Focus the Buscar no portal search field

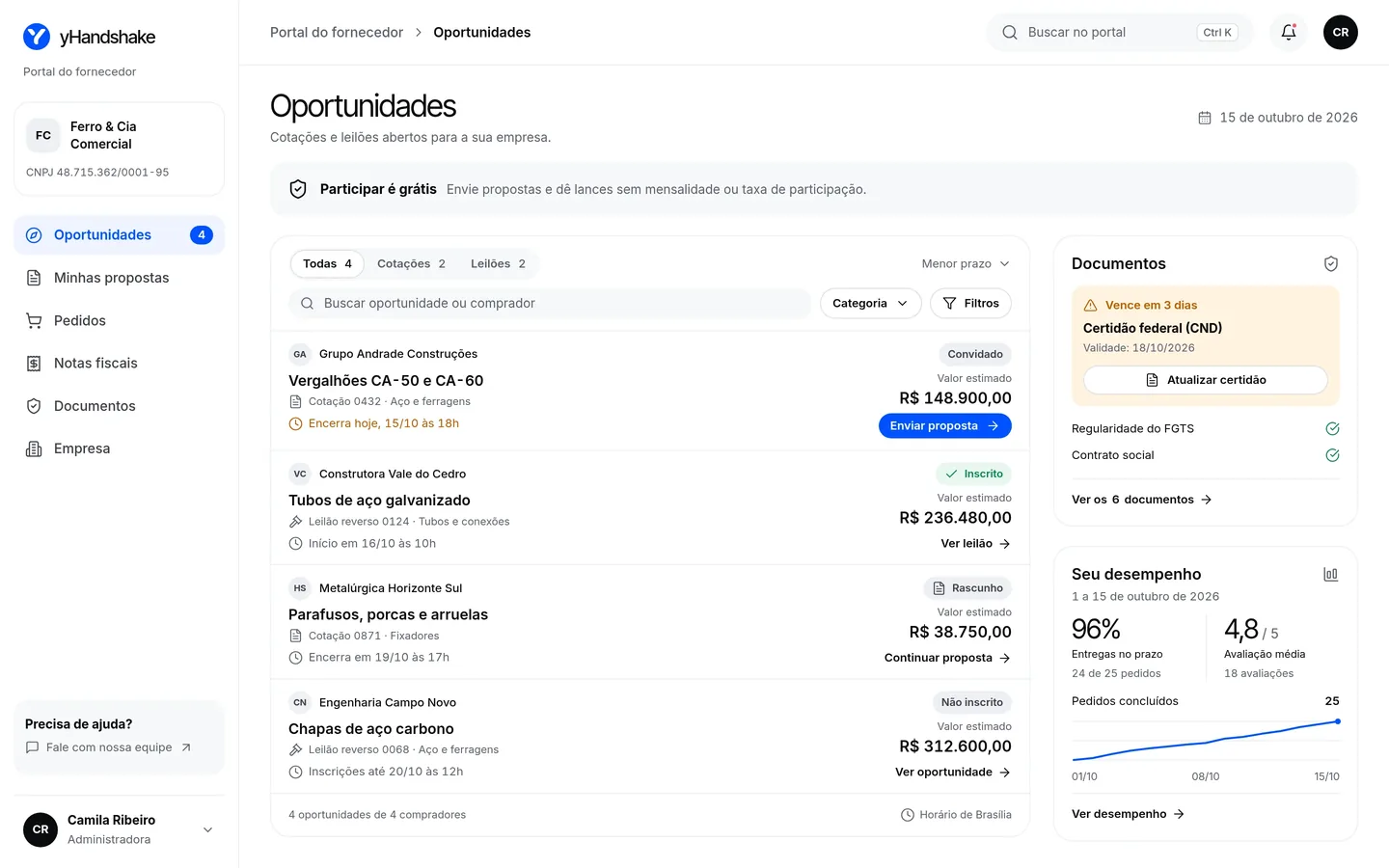coord(1120,32)
